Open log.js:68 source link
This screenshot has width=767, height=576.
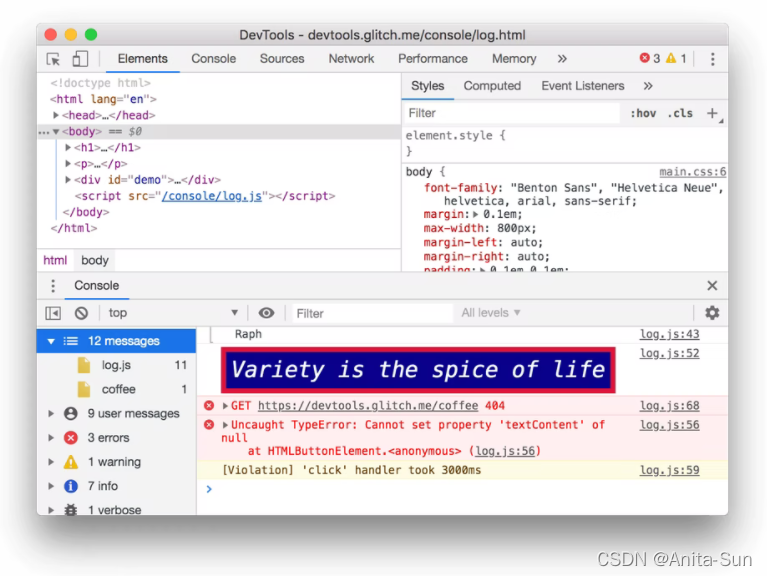tap(670, 406)
